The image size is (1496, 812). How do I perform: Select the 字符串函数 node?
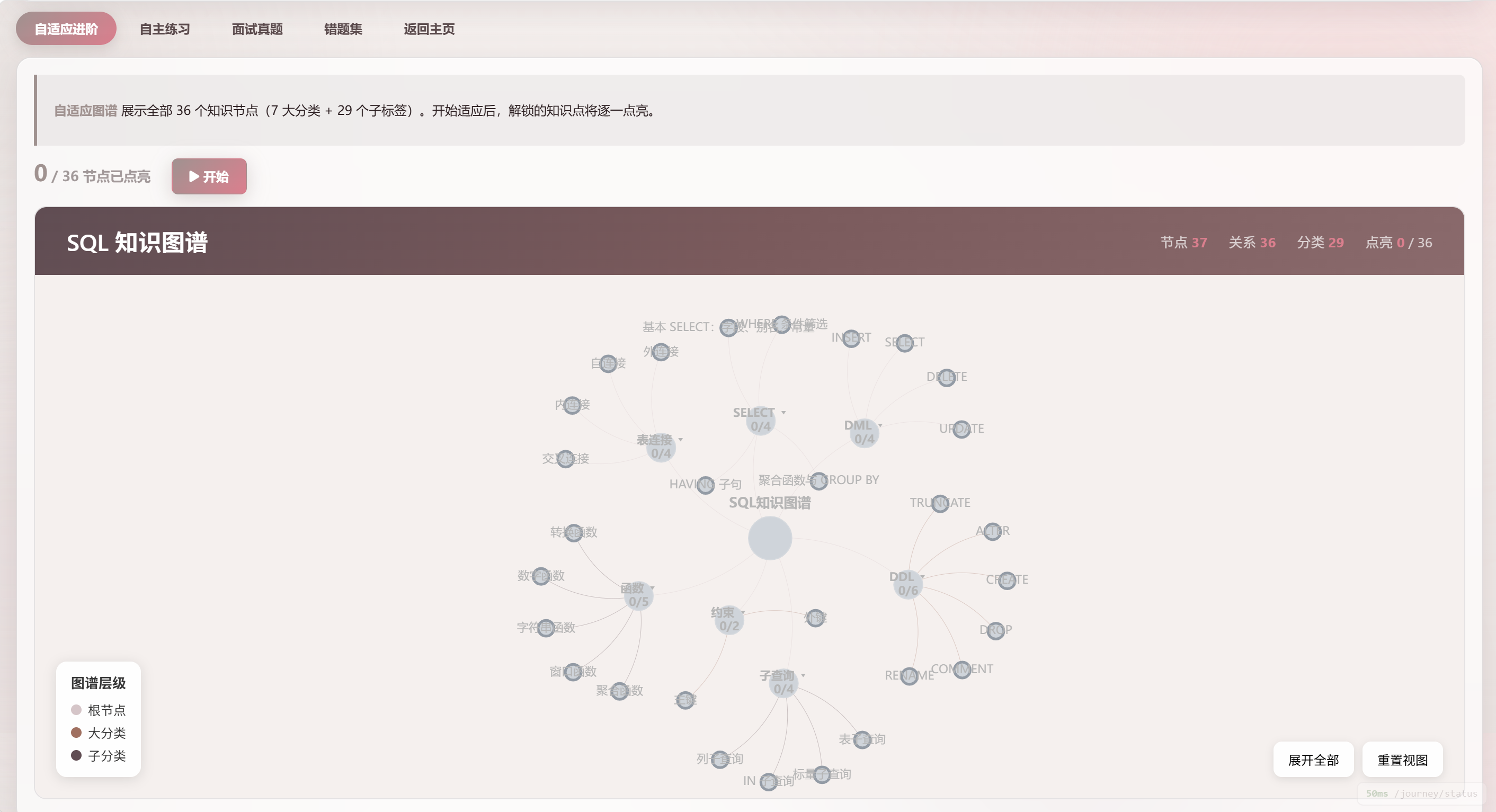546,628
